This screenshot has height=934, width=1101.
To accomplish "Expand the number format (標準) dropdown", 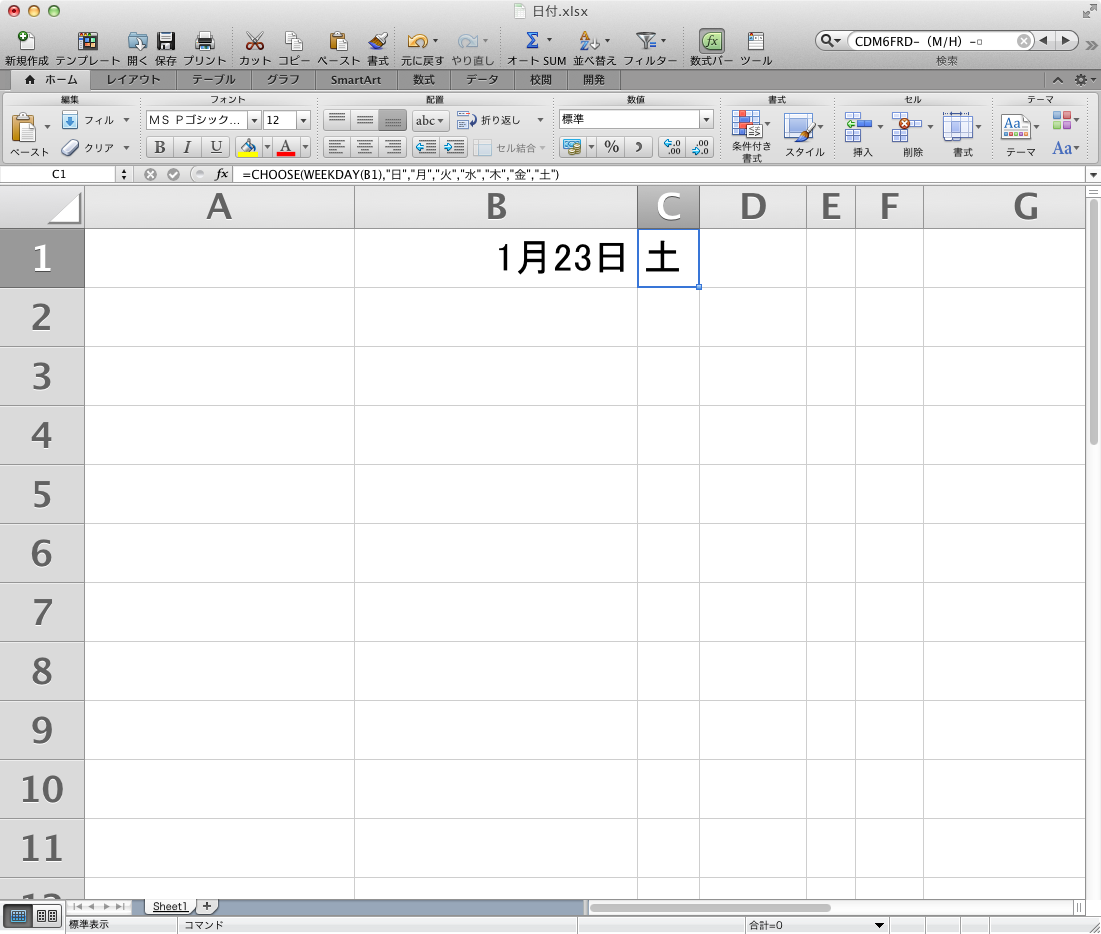I will tap(706, 120).
